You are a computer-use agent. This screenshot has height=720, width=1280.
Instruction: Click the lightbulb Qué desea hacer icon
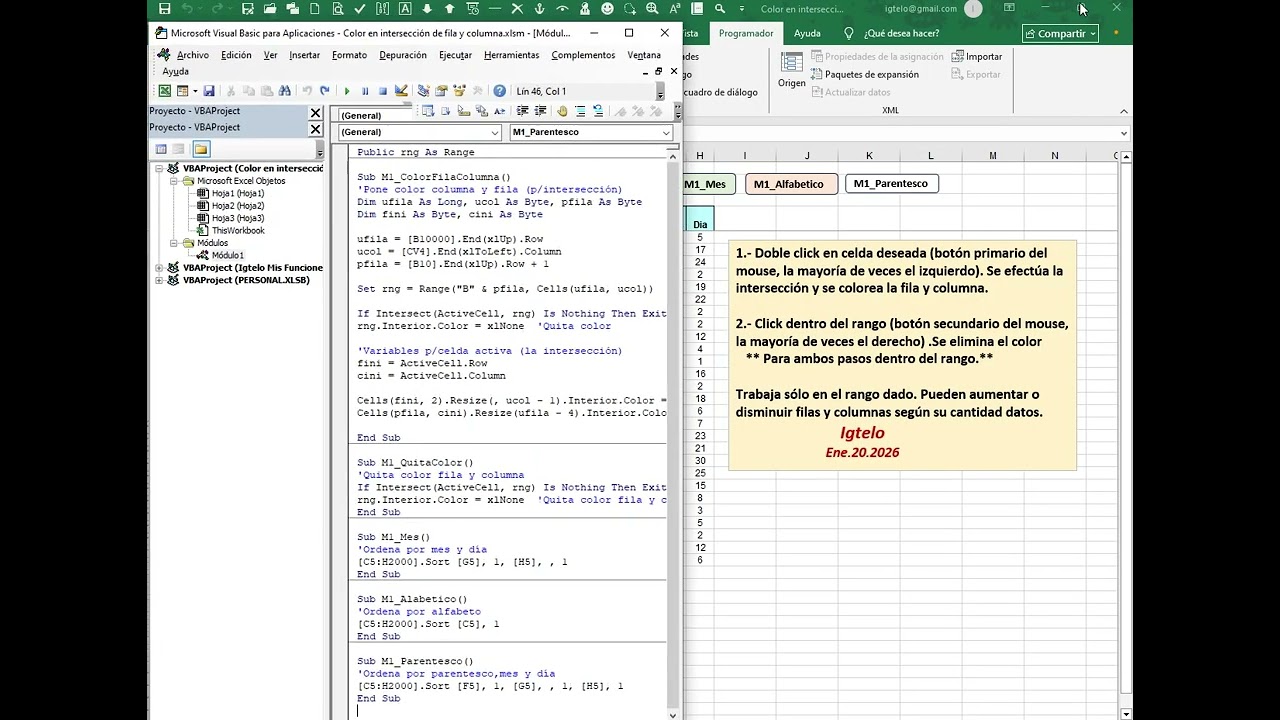849,33
